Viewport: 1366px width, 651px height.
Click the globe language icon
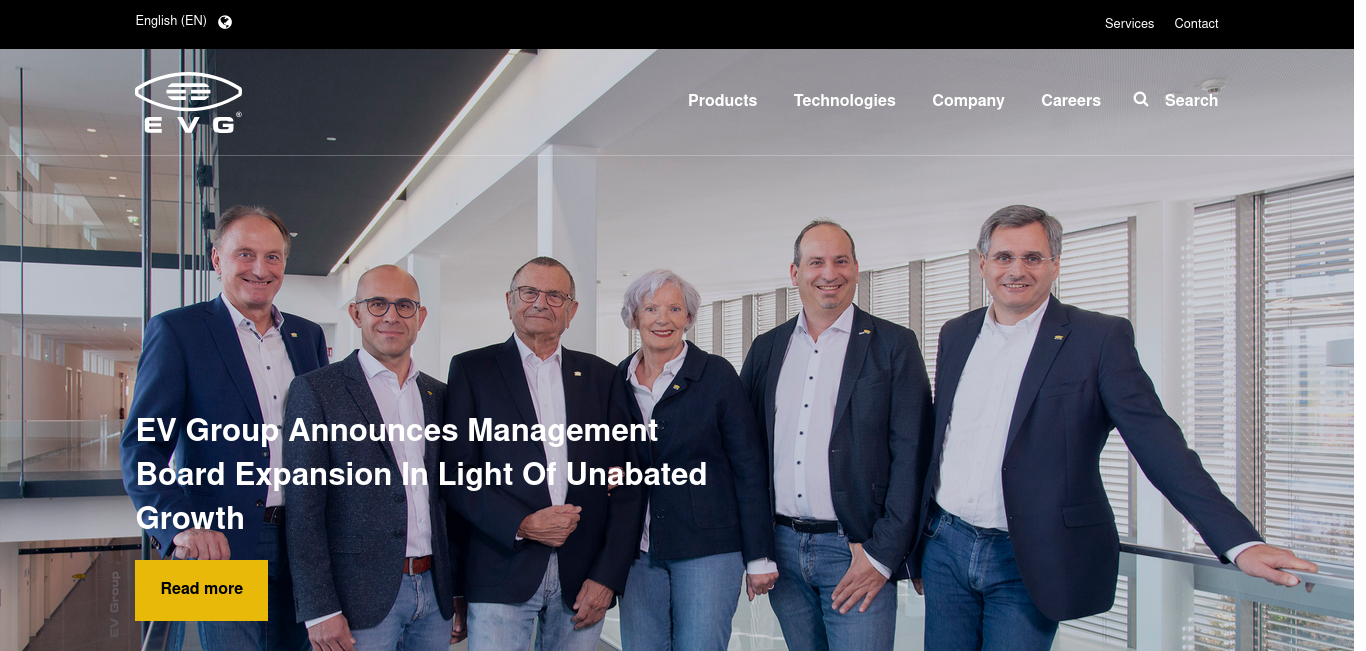[225, 22]
